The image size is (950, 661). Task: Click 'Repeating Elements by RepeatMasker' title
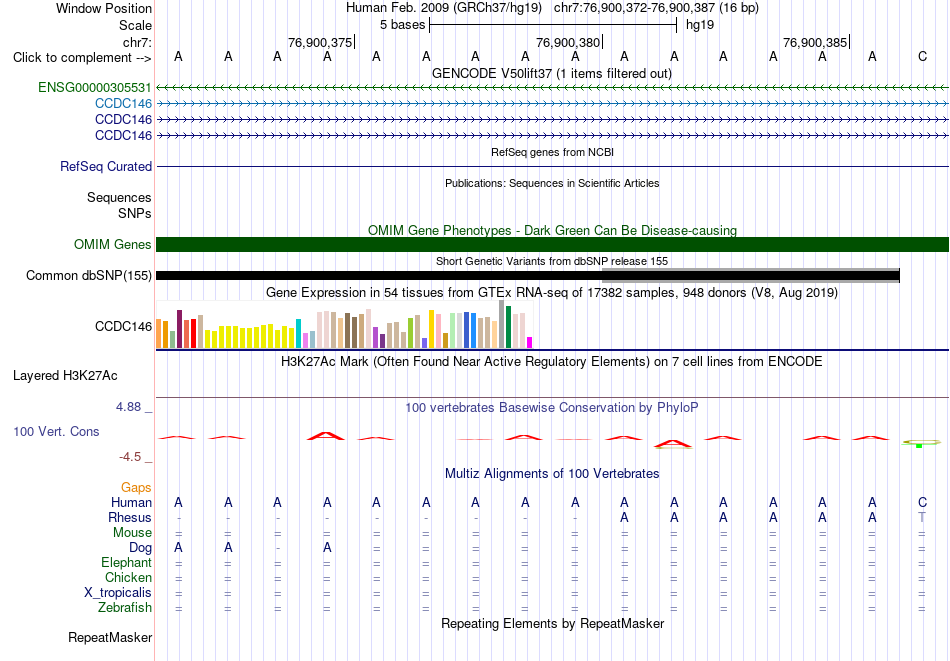point(553,624)
